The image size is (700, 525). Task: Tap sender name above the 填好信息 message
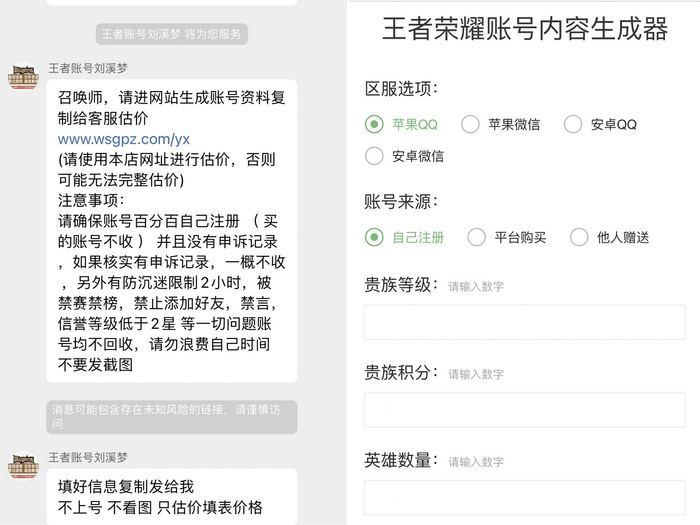coord(88,457)
